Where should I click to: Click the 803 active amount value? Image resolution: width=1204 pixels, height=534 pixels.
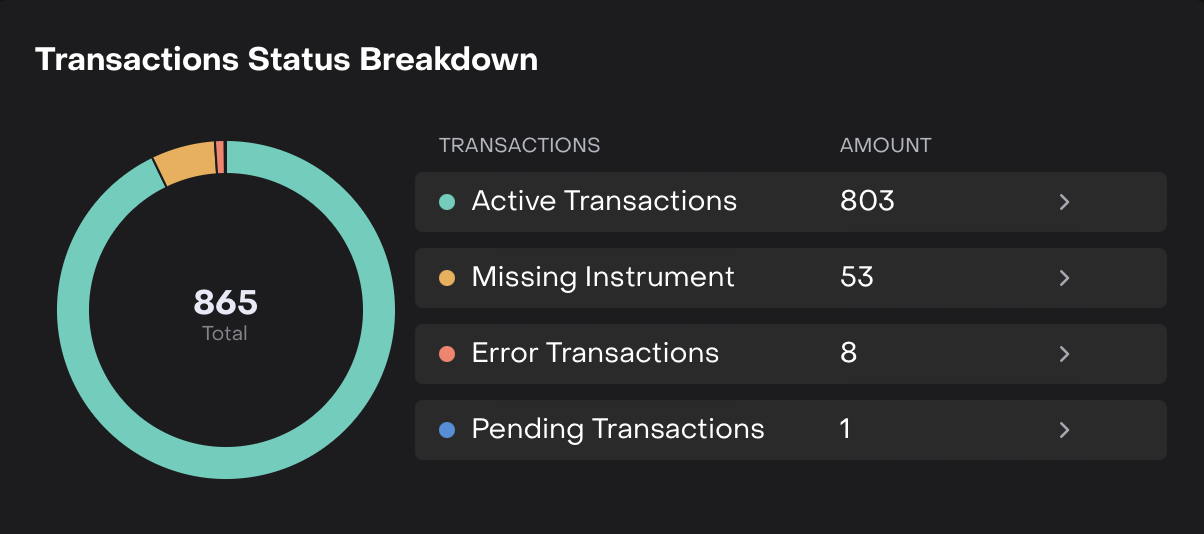(x=867, y=201)
